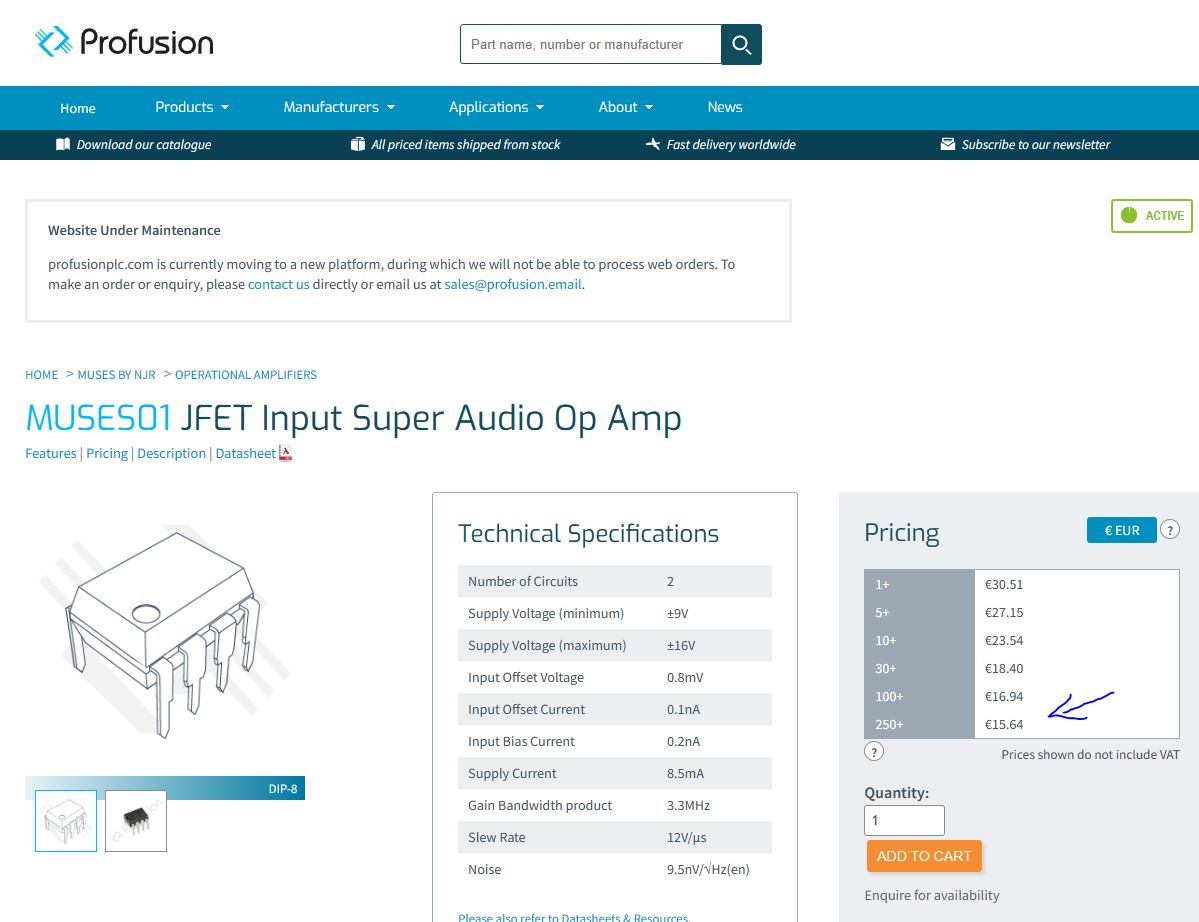The image size is (1199, 922).
Task: Click the Supply Current 8.5mA value
Action: (685, 774)
